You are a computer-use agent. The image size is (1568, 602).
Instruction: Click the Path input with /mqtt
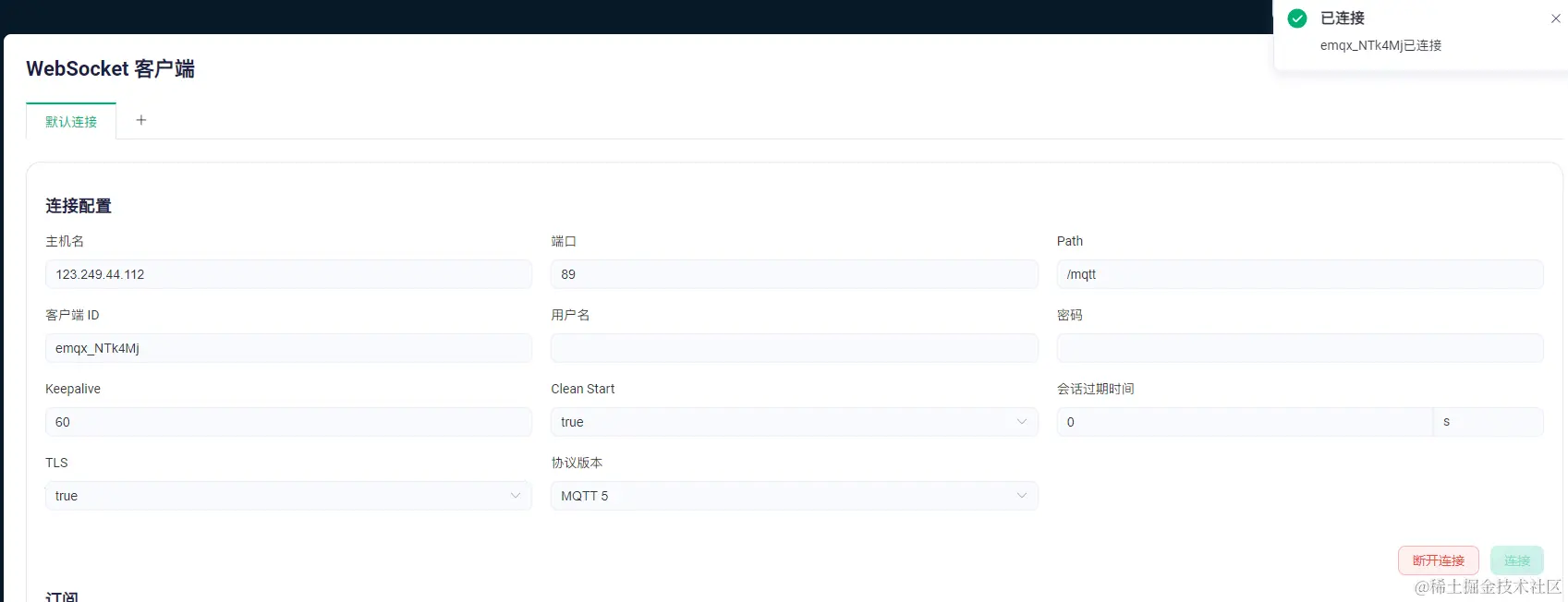[1300, 274]
